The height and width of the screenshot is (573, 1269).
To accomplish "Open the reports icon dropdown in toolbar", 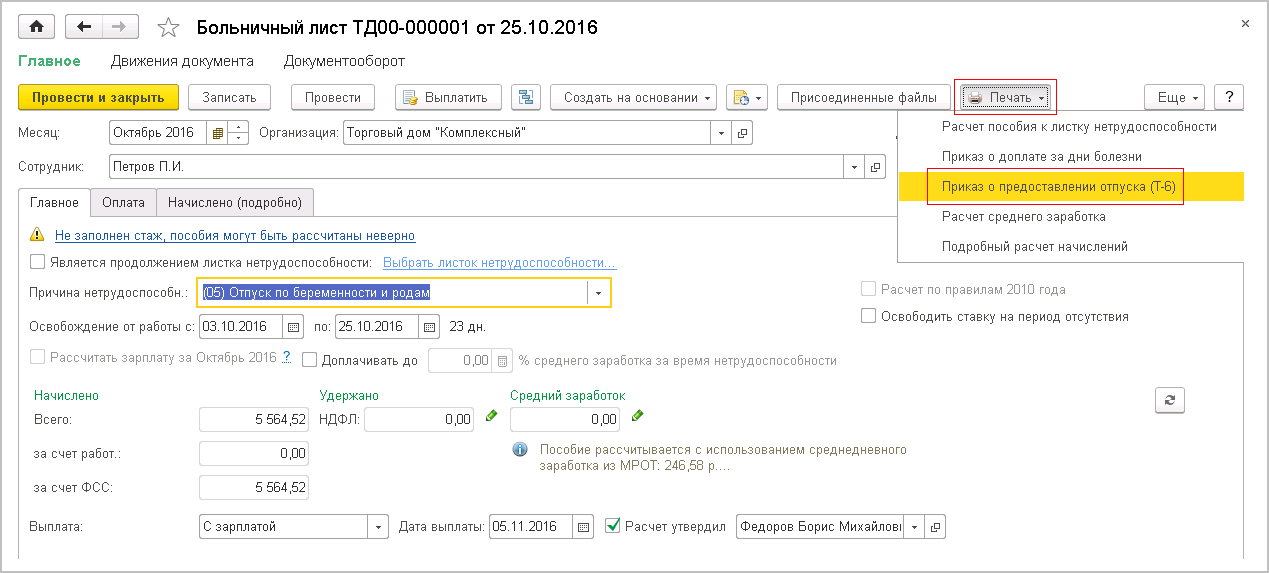I will 746,97.
